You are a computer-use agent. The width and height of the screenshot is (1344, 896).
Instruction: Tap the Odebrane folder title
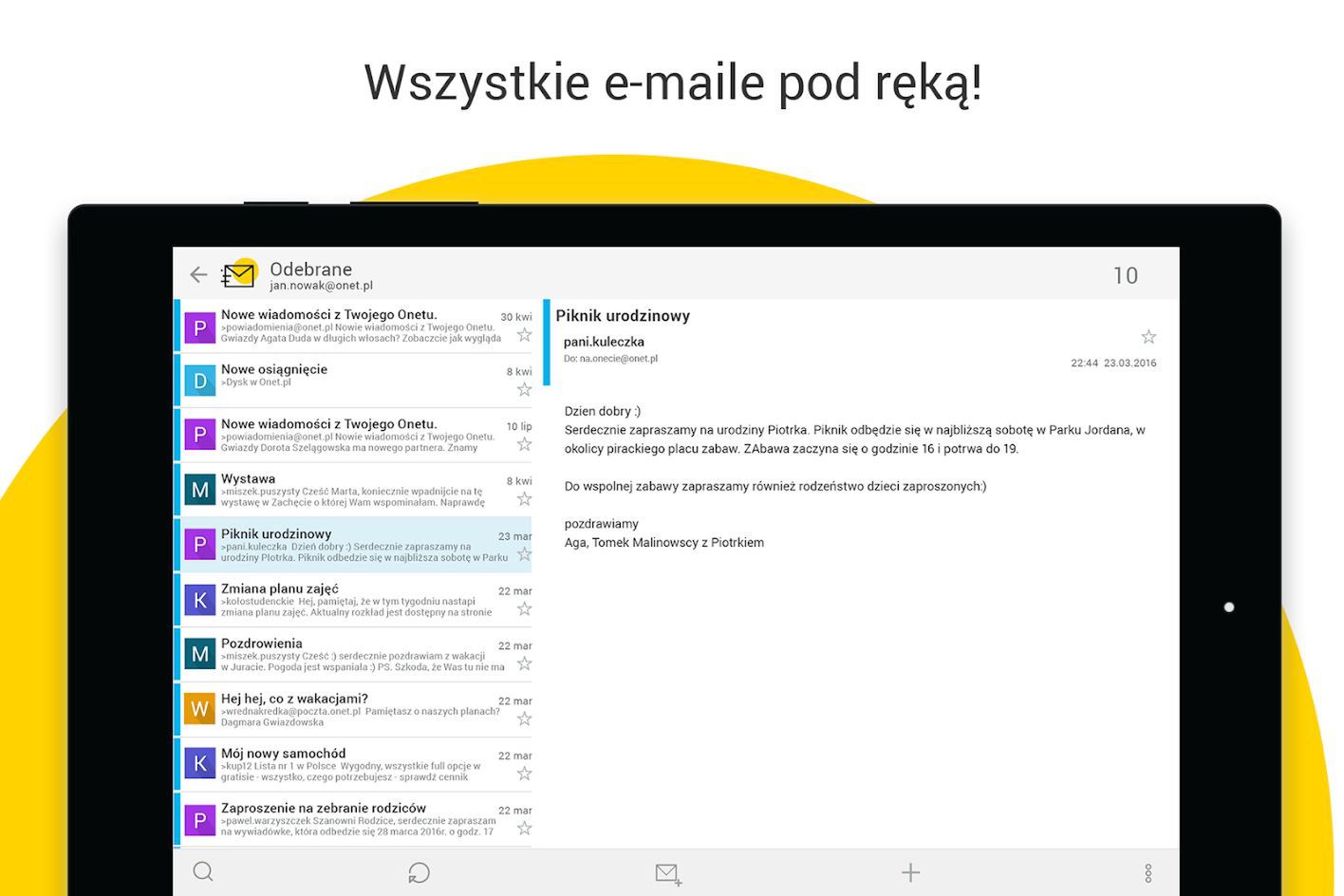point(310,269)
